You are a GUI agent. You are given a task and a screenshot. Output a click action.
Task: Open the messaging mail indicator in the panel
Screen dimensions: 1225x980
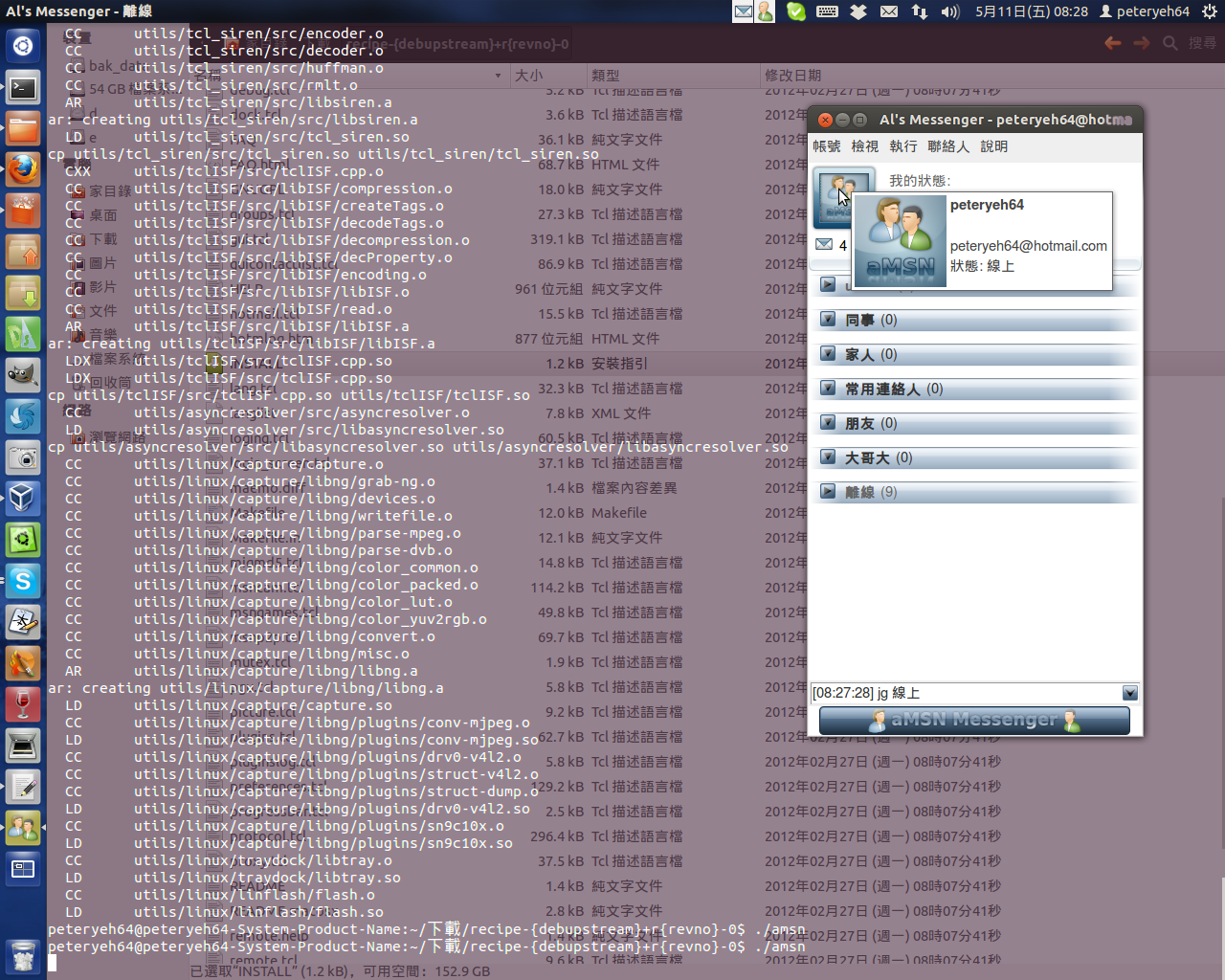click(889, 11)
